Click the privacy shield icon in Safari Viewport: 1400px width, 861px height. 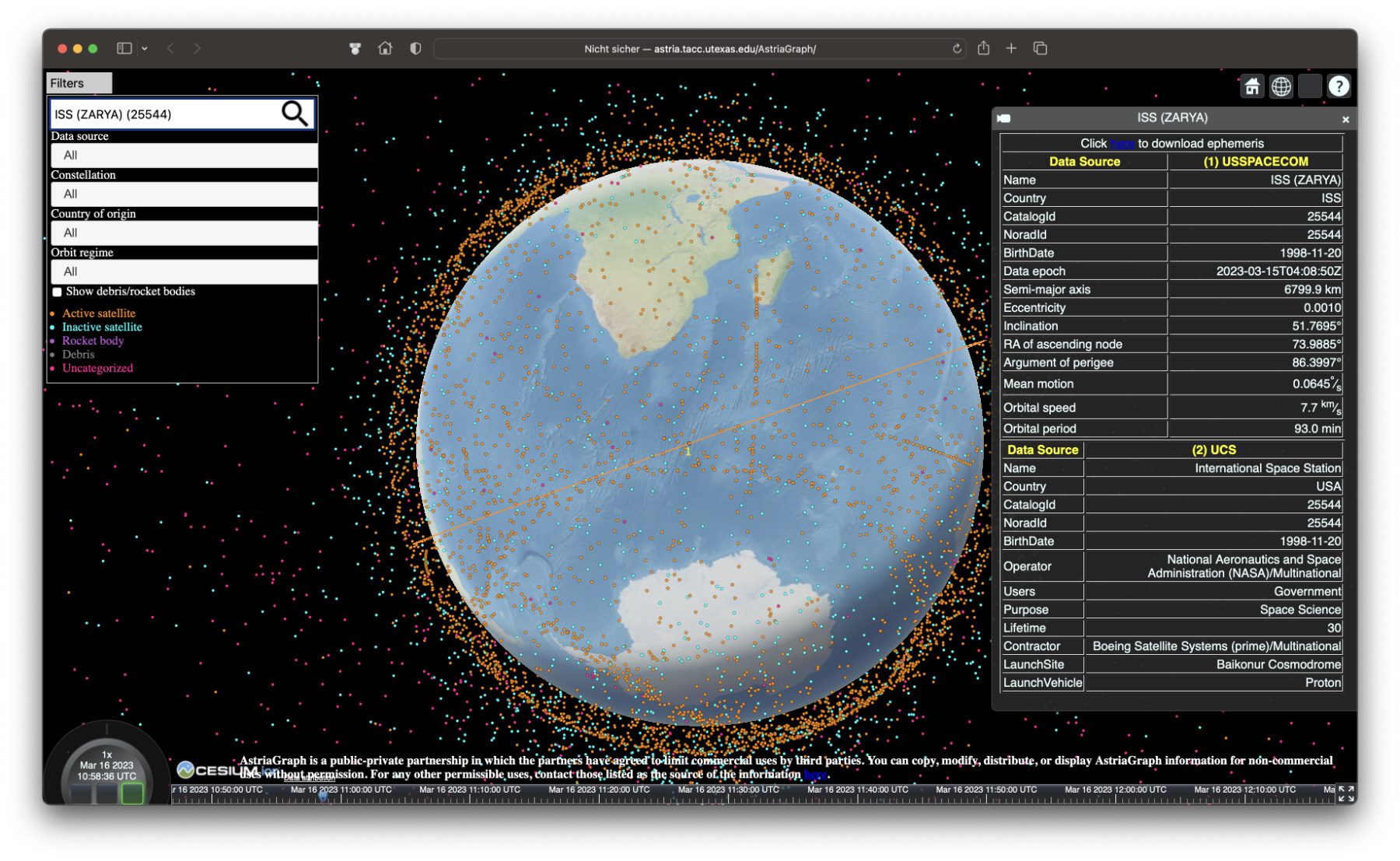tap(415, 48)
